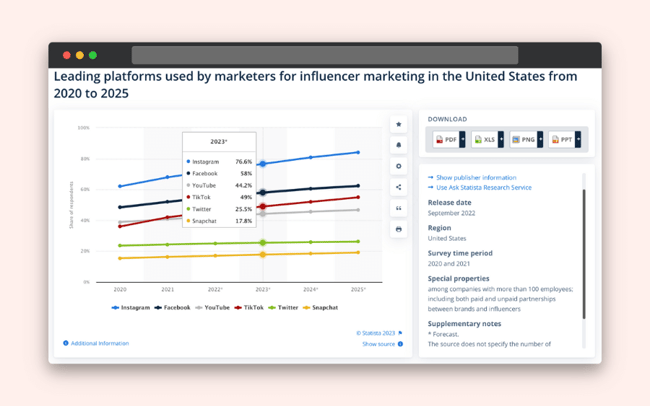Click the browser address bar

pyautogui.click(x=325, y=55)
